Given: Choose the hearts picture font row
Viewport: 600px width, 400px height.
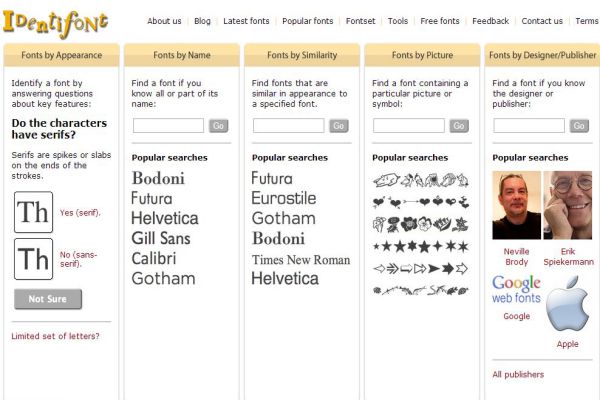Looking at the screenshot, I should point(421,202).
